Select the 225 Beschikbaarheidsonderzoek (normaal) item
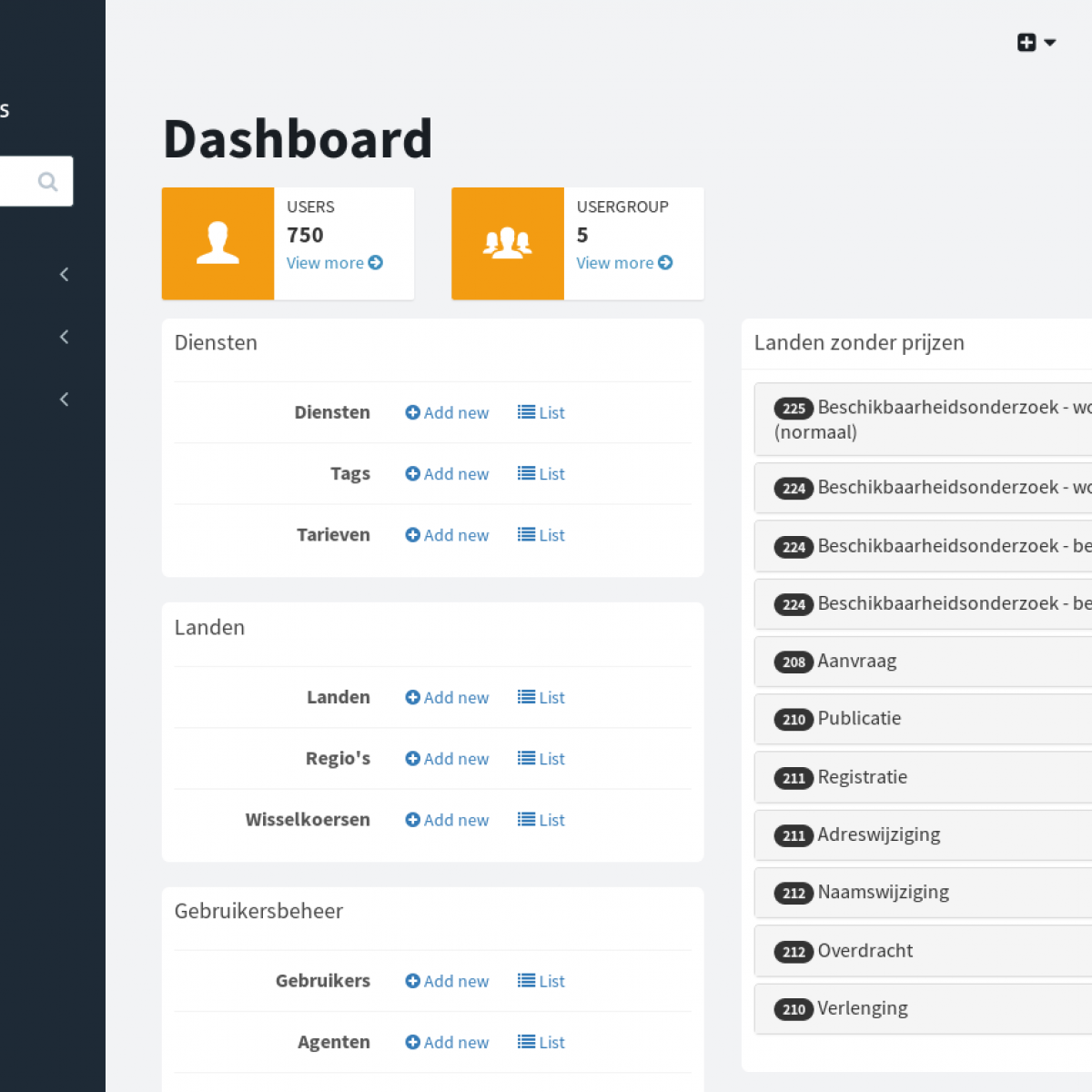 click(923, 420)
